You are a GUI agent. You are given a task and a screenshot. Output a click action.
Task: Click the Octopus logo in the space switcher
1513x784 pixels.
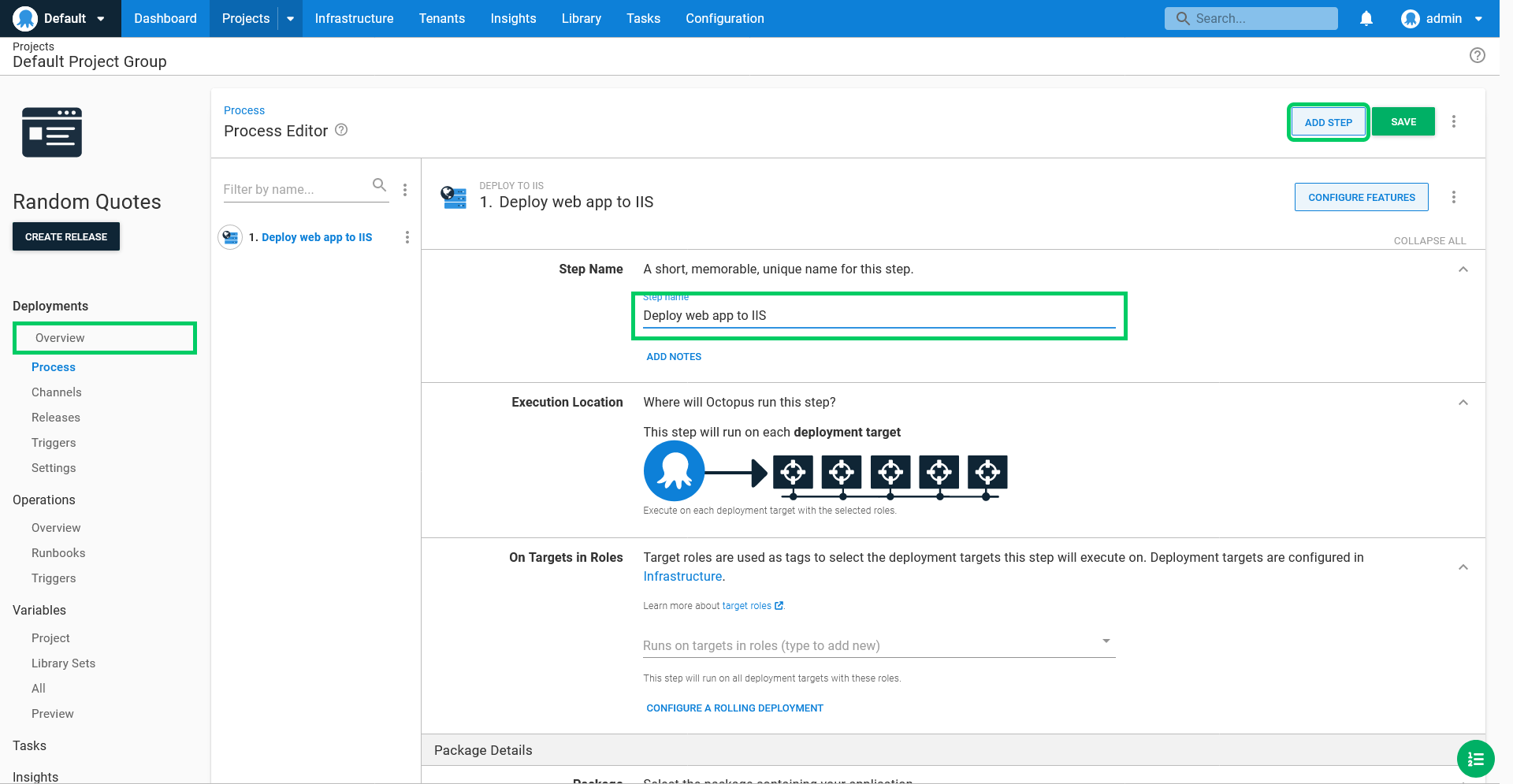pyautogui.click(x=25, y=18)
